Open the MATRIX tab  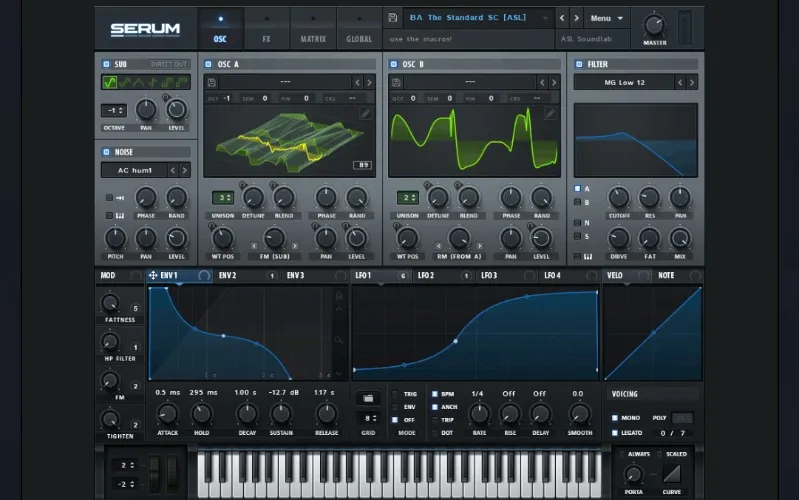point(313,29)
